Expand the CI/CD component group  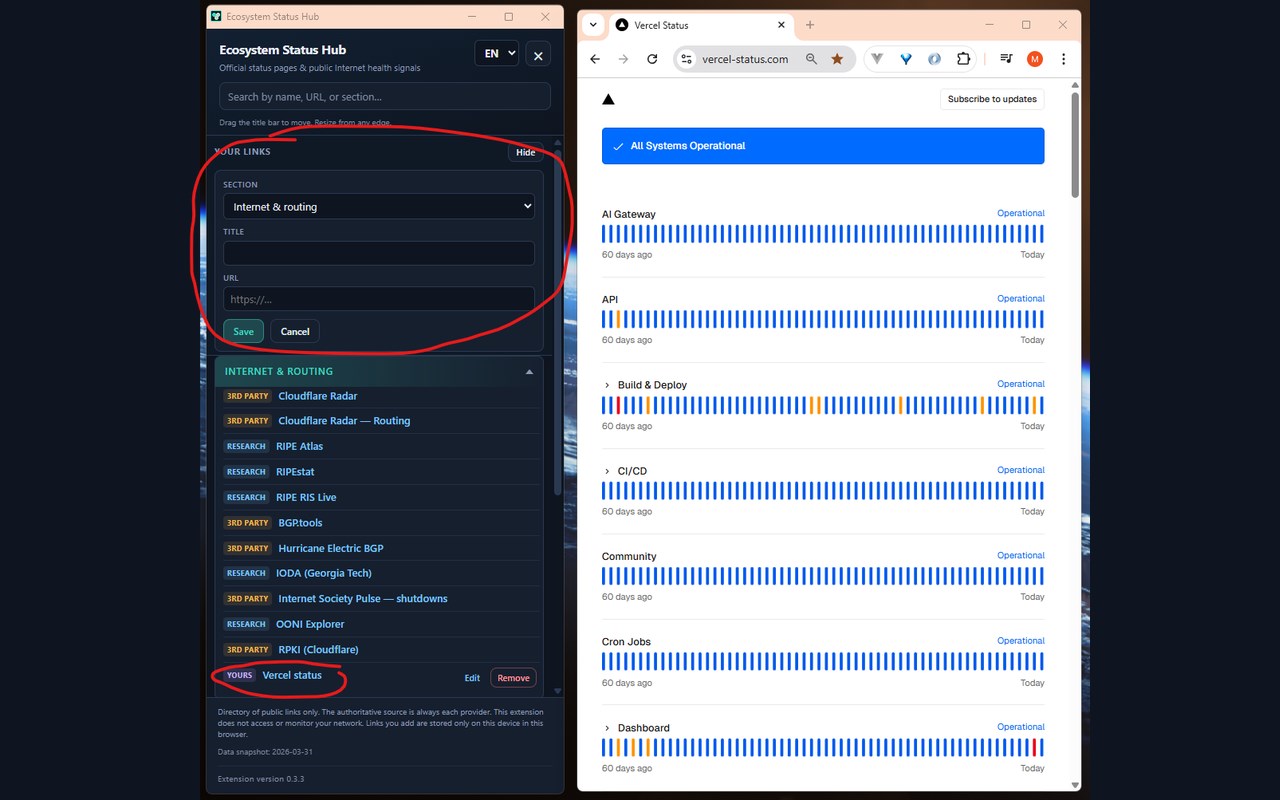tap(607, 471)
